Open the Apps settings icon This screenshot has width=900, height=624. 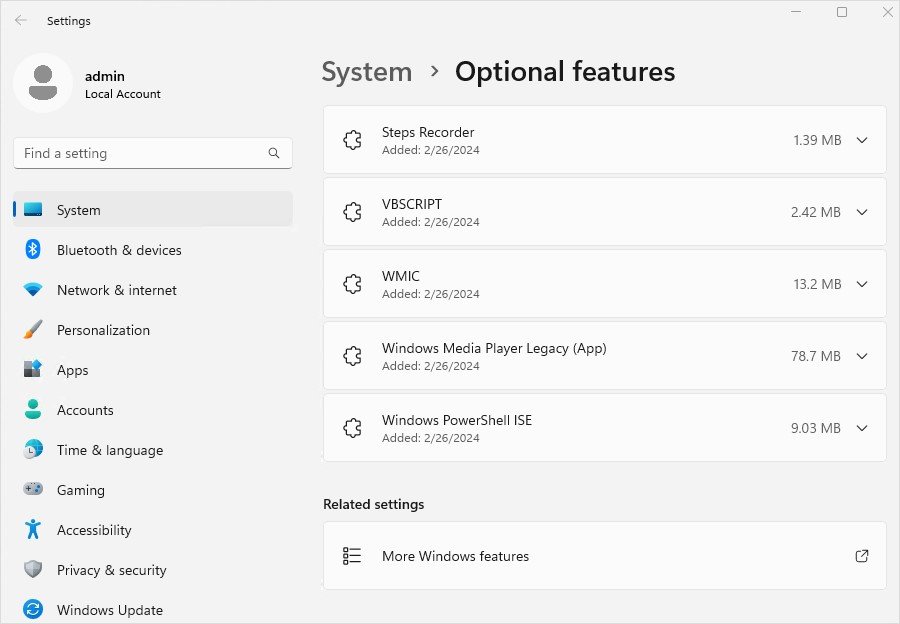pyautogui.click(x=30, y=370)
